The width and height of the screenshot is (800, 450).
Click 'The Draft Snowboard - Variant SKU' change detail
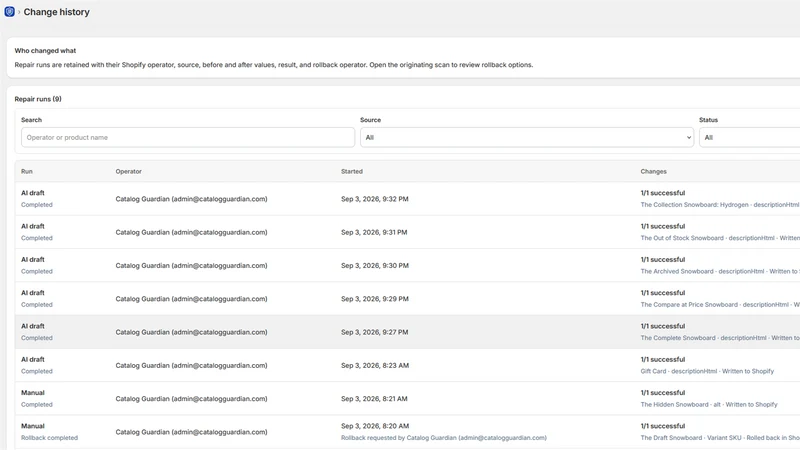[x=720, y=438]
